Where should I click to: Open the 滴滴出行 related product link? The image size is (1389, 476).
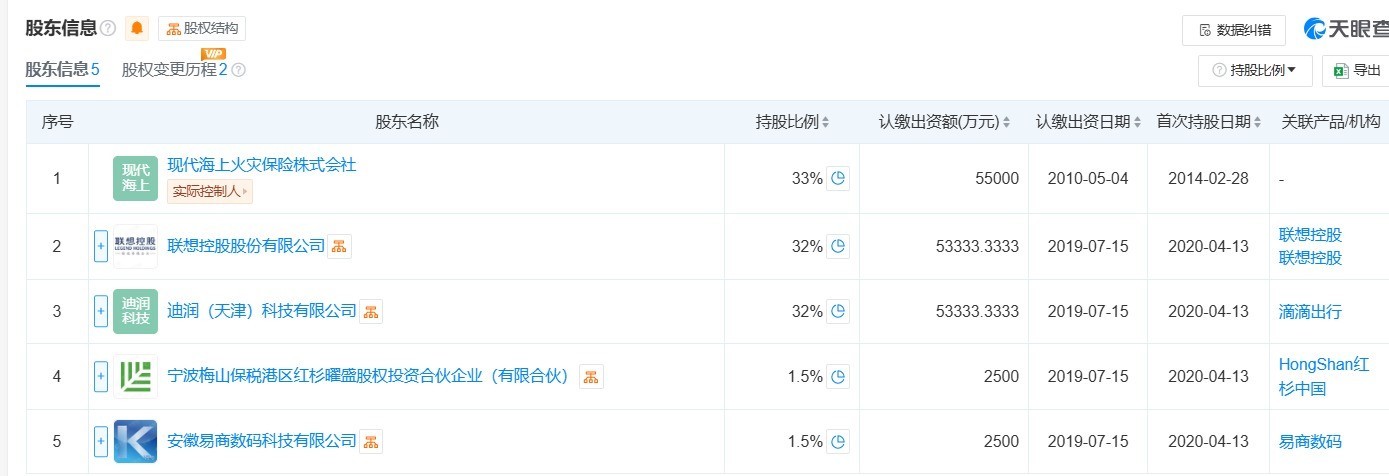point(1310,312)
